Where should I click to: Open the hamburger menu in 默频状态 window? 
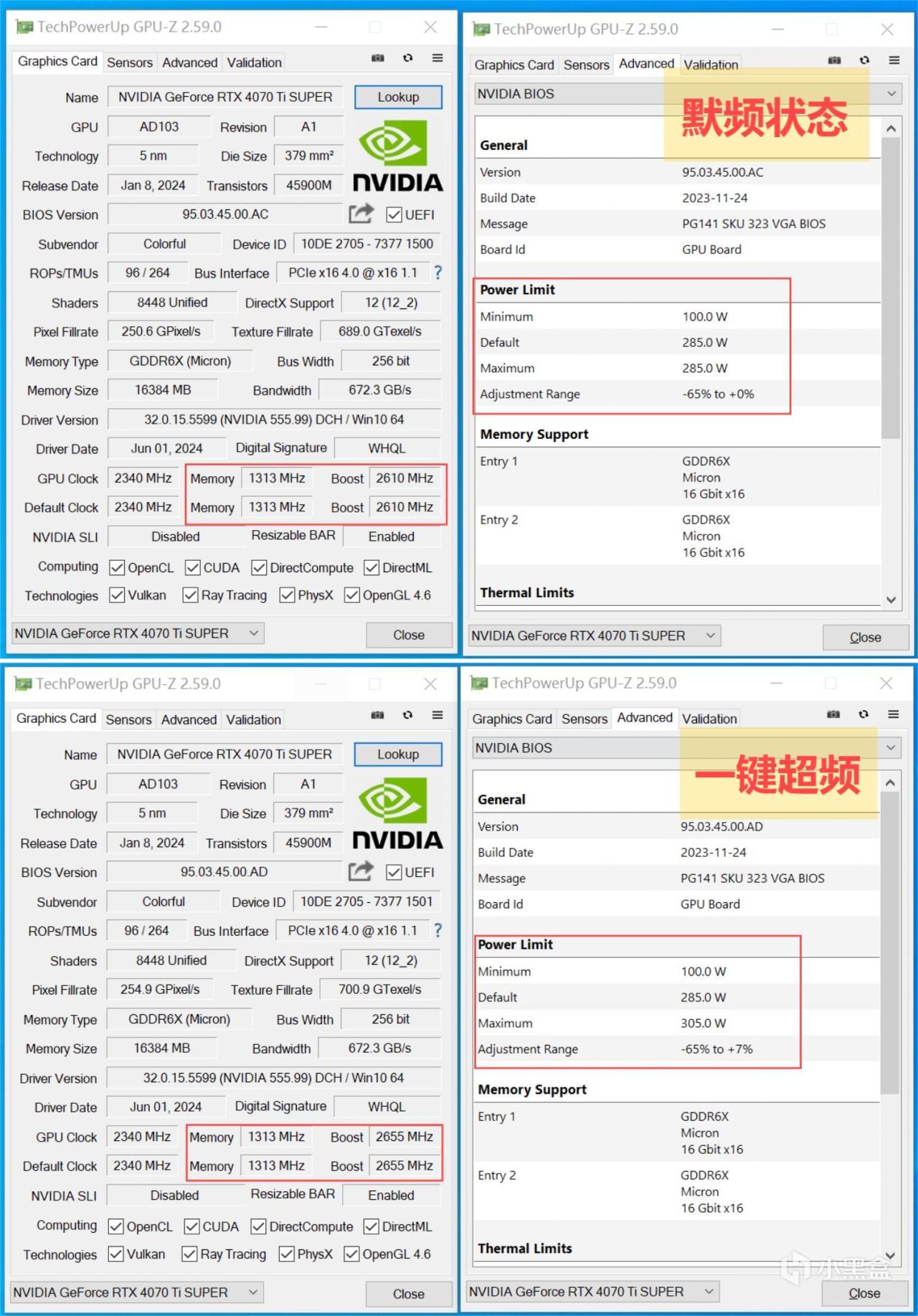click(x=894, y=60)
